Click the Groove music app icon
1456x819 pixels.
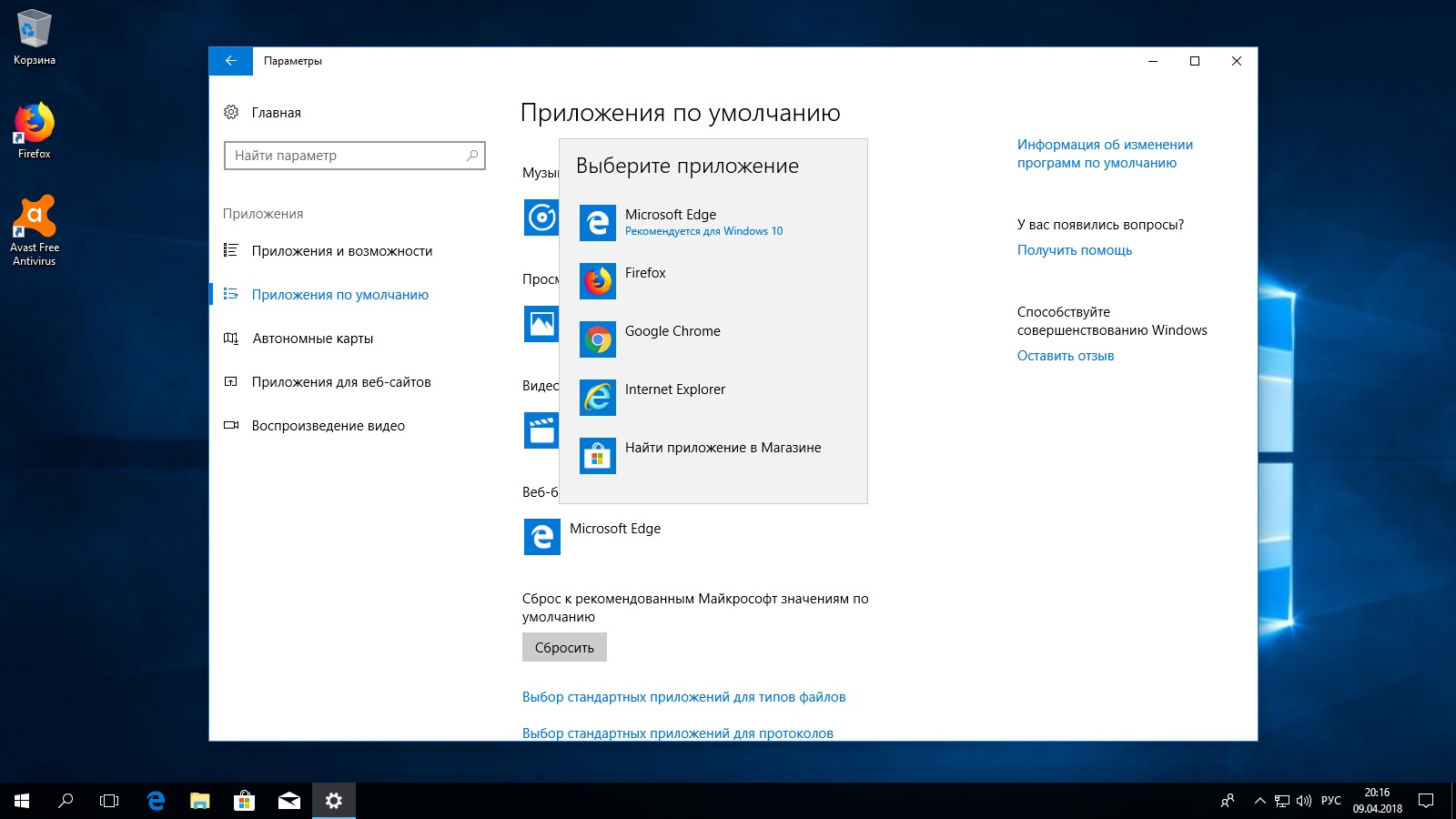tap(541, 217)
